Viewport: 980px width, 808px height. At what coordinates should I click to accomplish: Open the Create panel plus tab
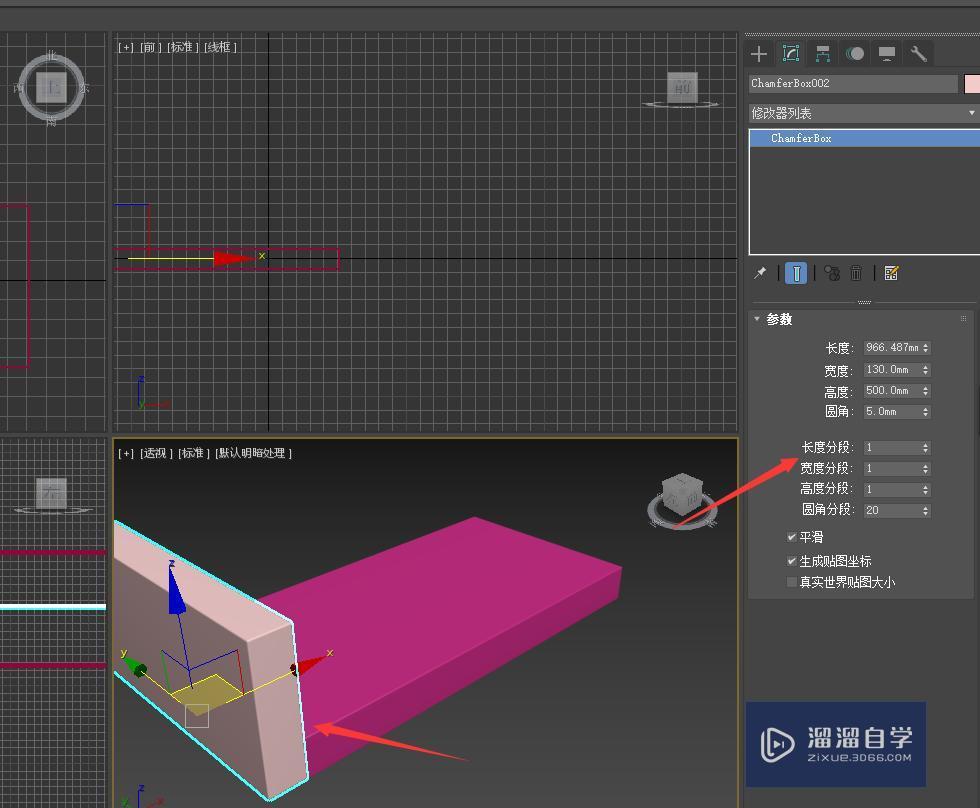(x=759, y=54)
